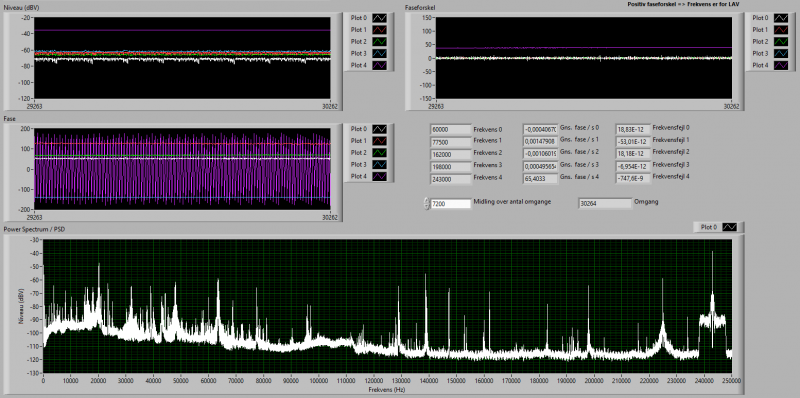The image size is (800, 398).
Task: Click the Positiv faseforskel note text
Action: (684, 4)
